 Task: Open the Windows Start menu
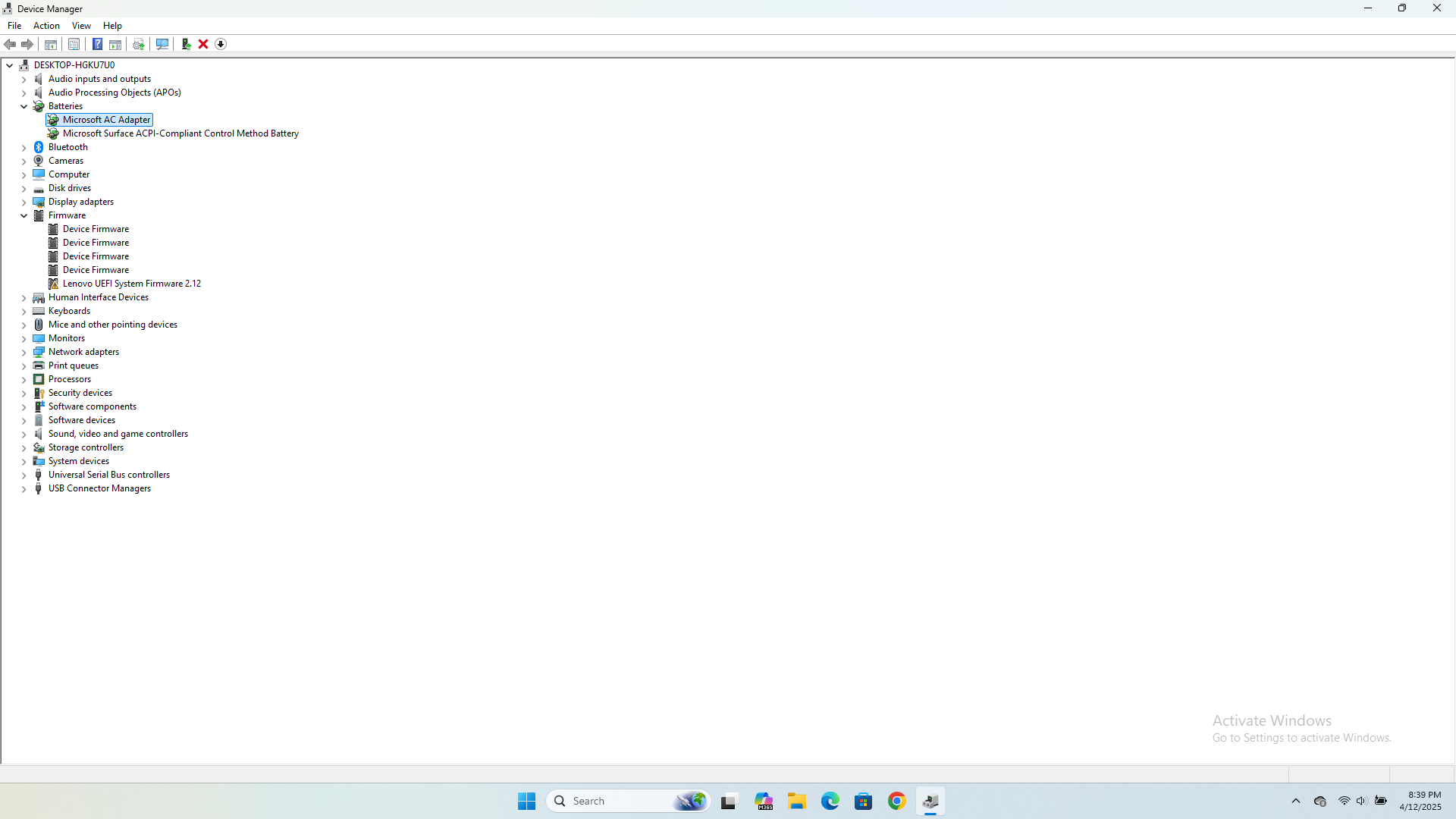(x=527, y=801)
